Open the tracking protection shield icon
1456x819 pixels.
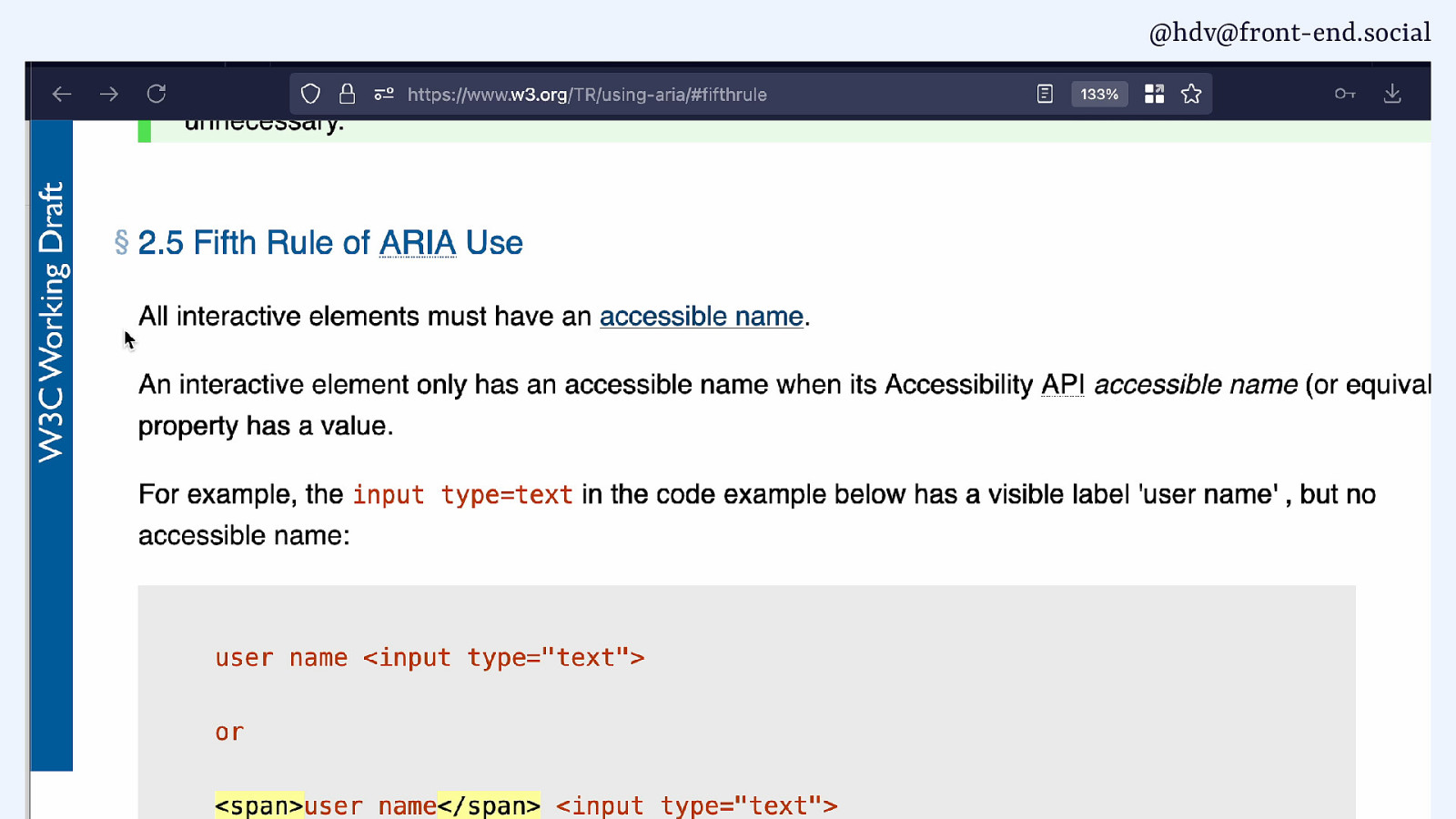311,94
